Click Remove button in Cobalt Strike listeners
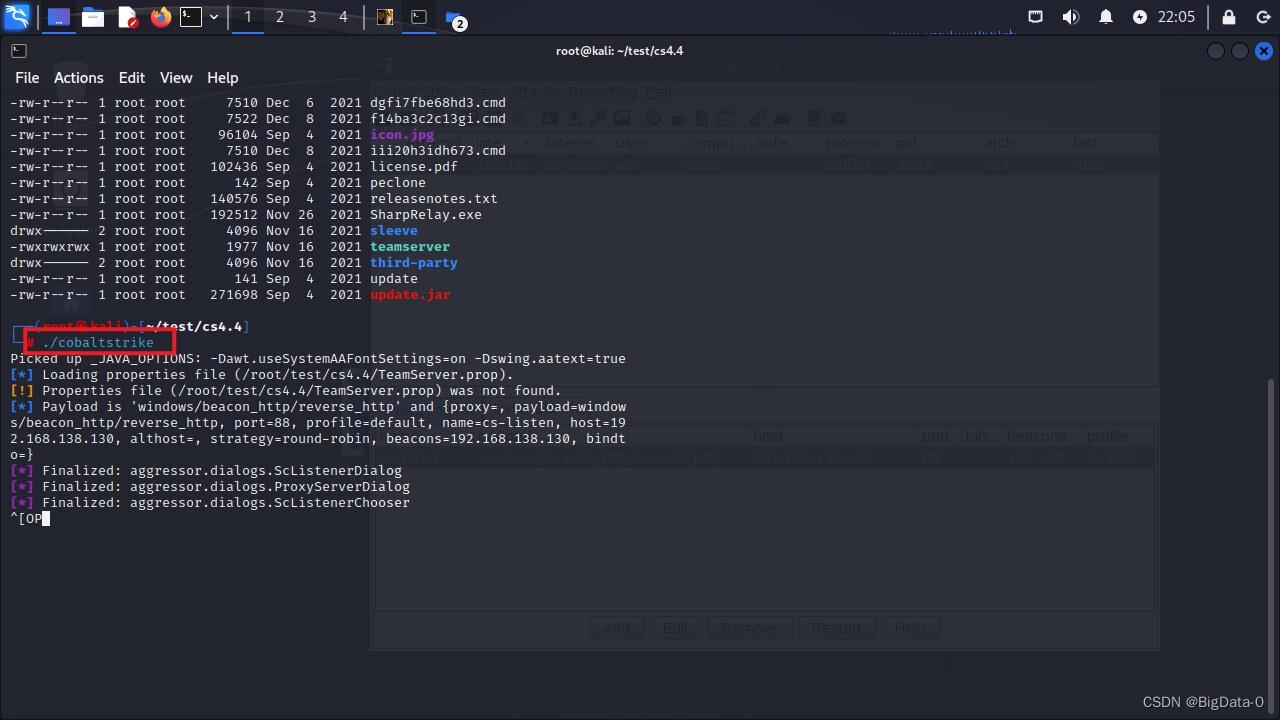Viewport: 1280px width, 720px height. (750, 628)
